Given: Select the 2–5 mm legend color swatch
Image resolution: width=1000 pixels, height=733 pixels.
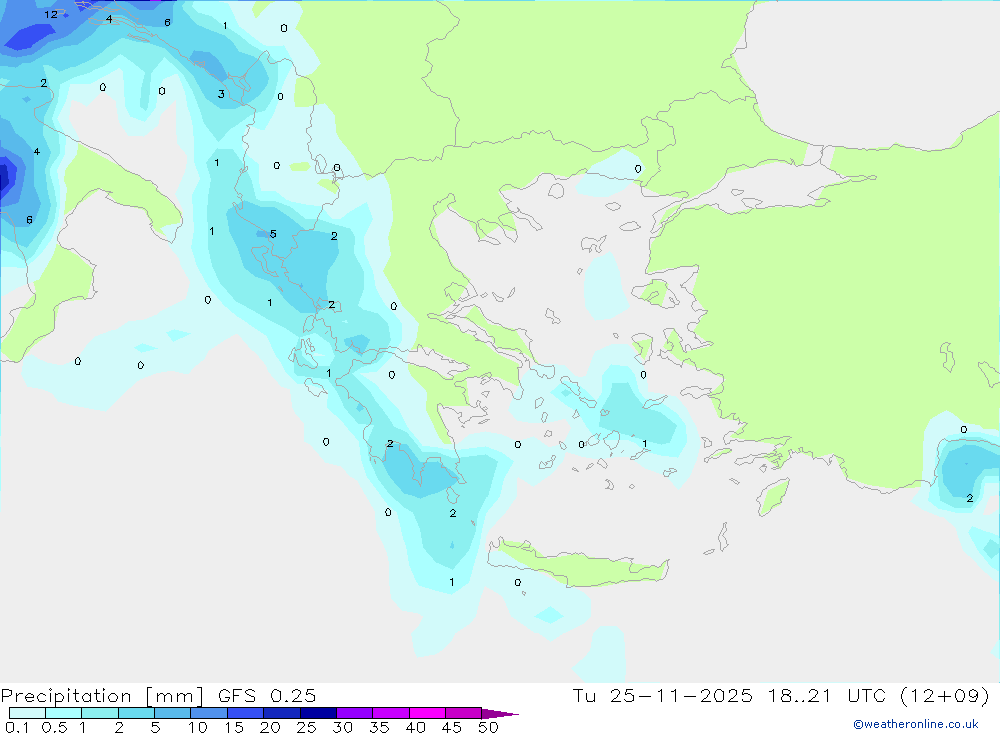Looking at the screenshot, I should (x=136, y=713).
